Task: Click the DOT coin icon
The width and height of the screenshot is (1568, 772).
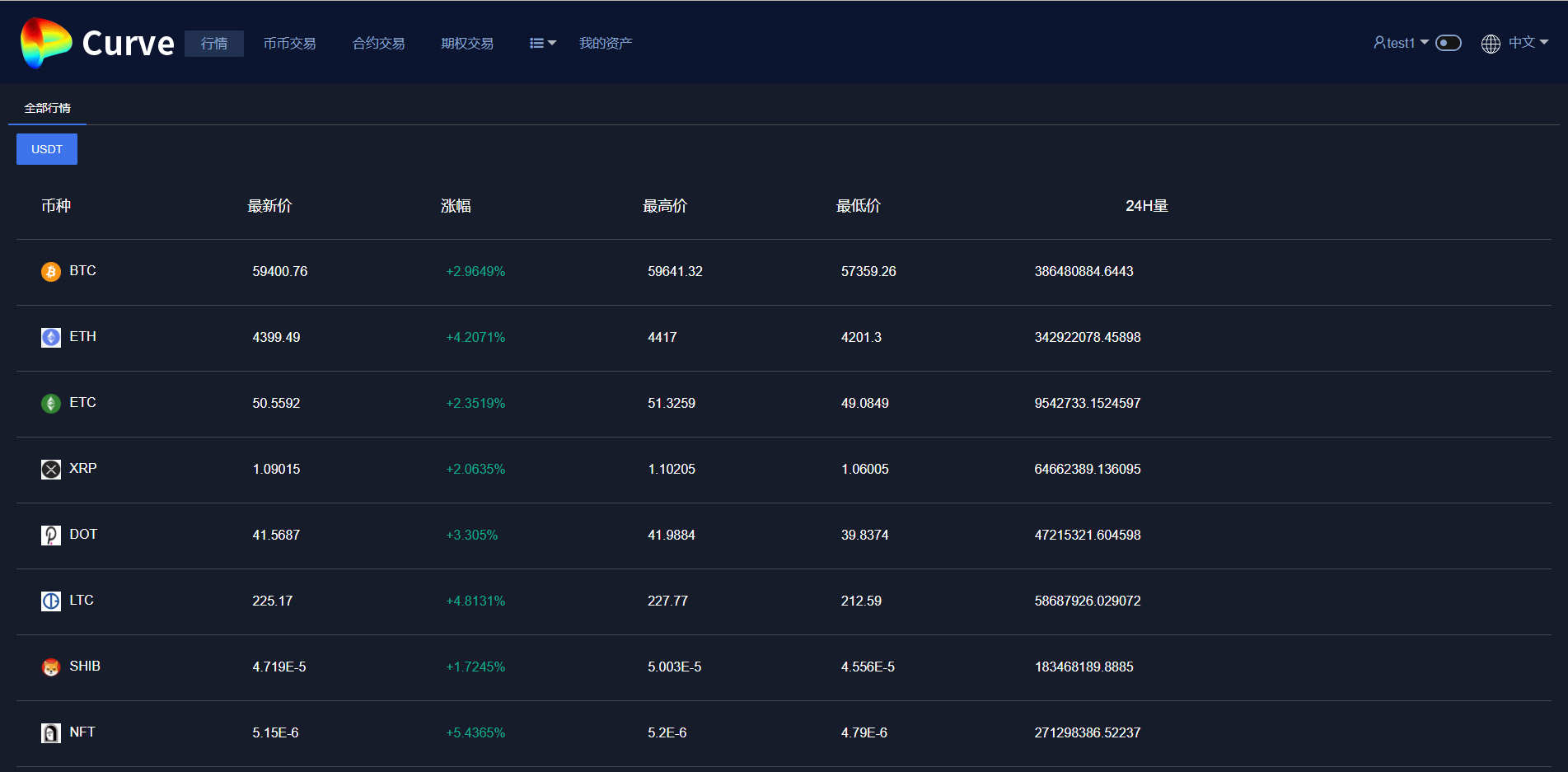Action: coord(51,536)
